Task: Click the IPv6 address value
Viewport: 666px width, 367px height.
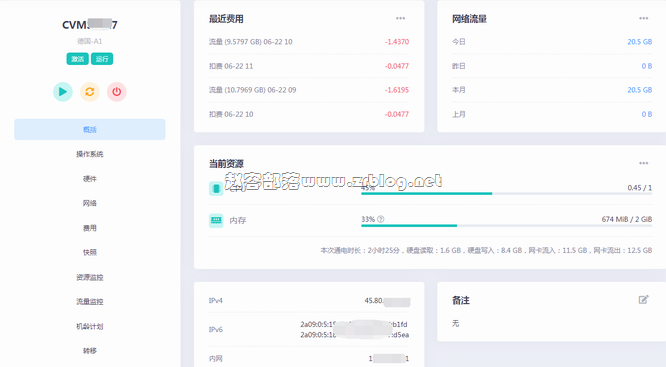Action: pos(355,330)
